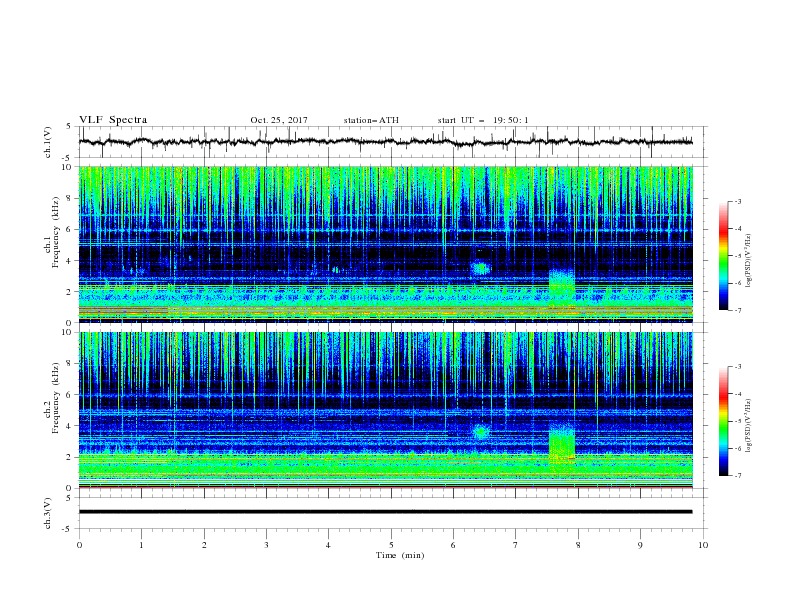Click the -7 tick on ch.2 colorbar
The width and height of the screenshot is (792, 612).
click(737, 476)
